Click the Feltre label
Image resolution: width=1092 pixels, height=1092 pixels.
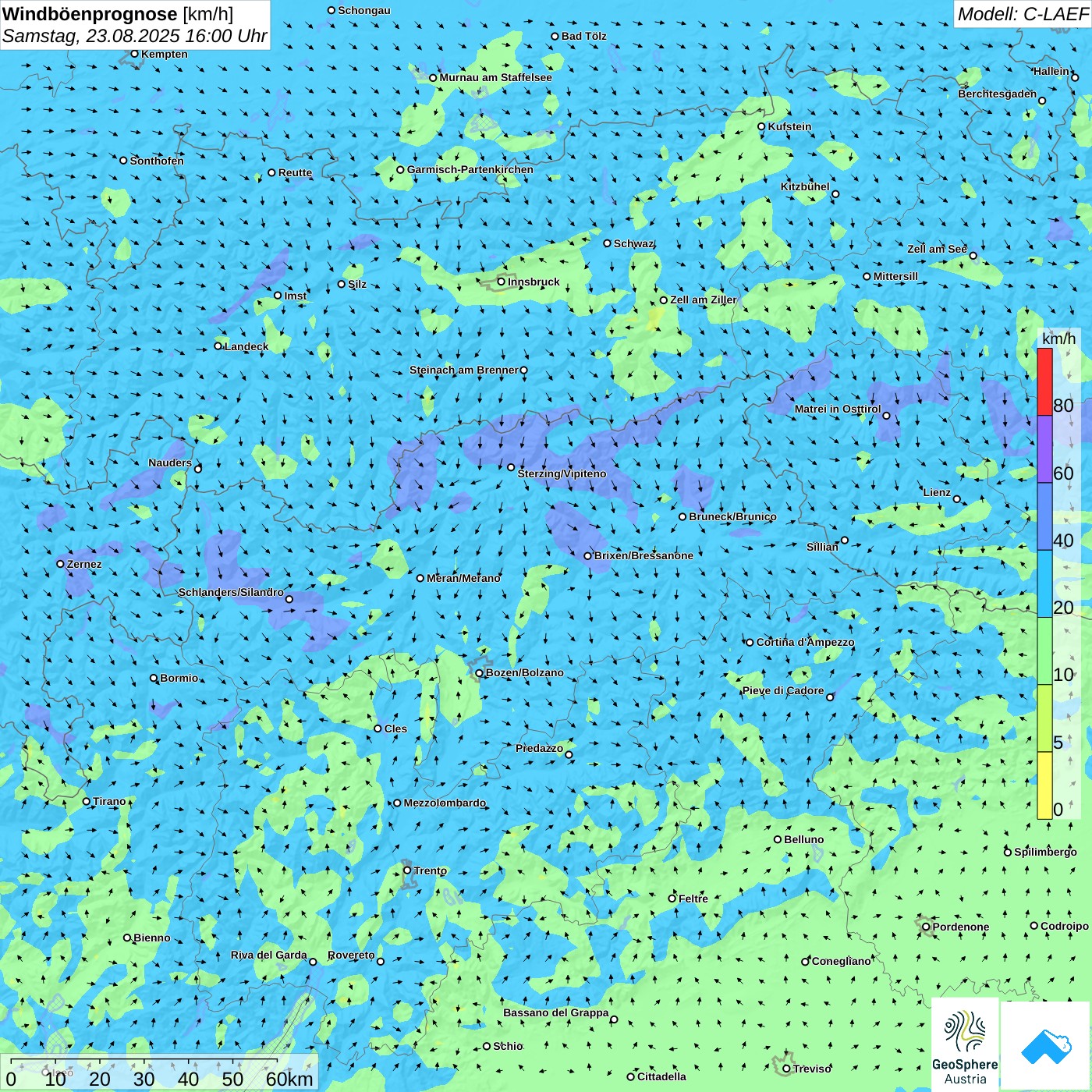693,899
